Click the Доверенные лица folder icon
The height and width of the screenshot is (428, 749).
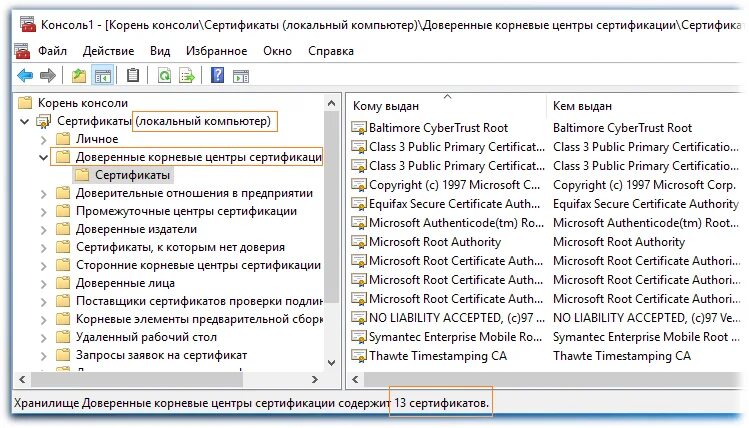click(x=63, y=283)
